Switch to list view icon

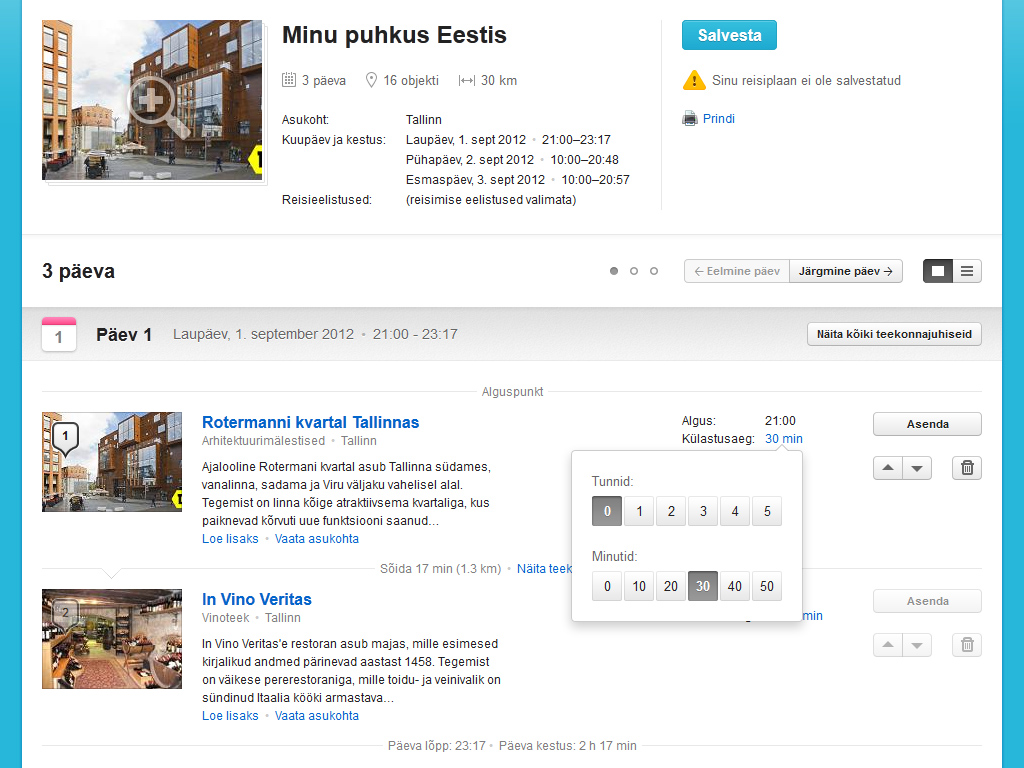pyautogui.click(x=967, y=271)
